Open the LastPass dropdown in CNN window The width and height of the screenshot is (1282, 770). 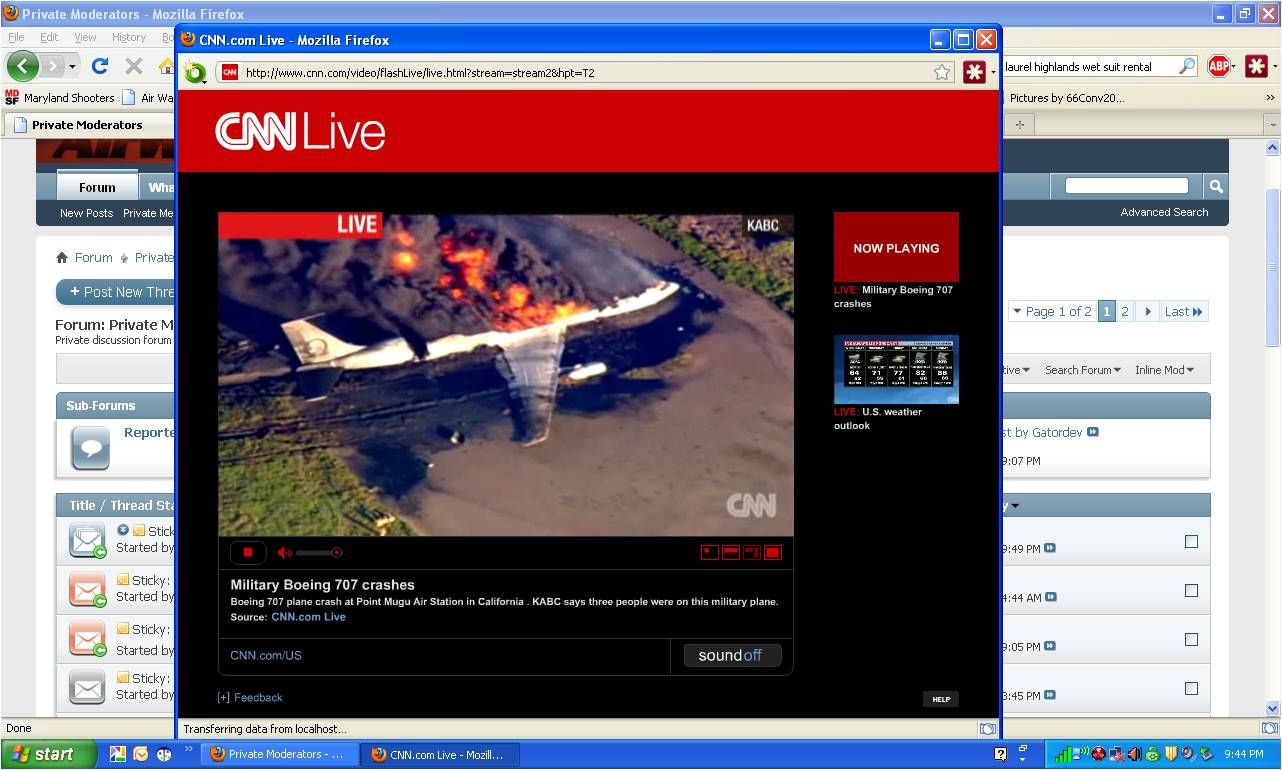(993, 72)
